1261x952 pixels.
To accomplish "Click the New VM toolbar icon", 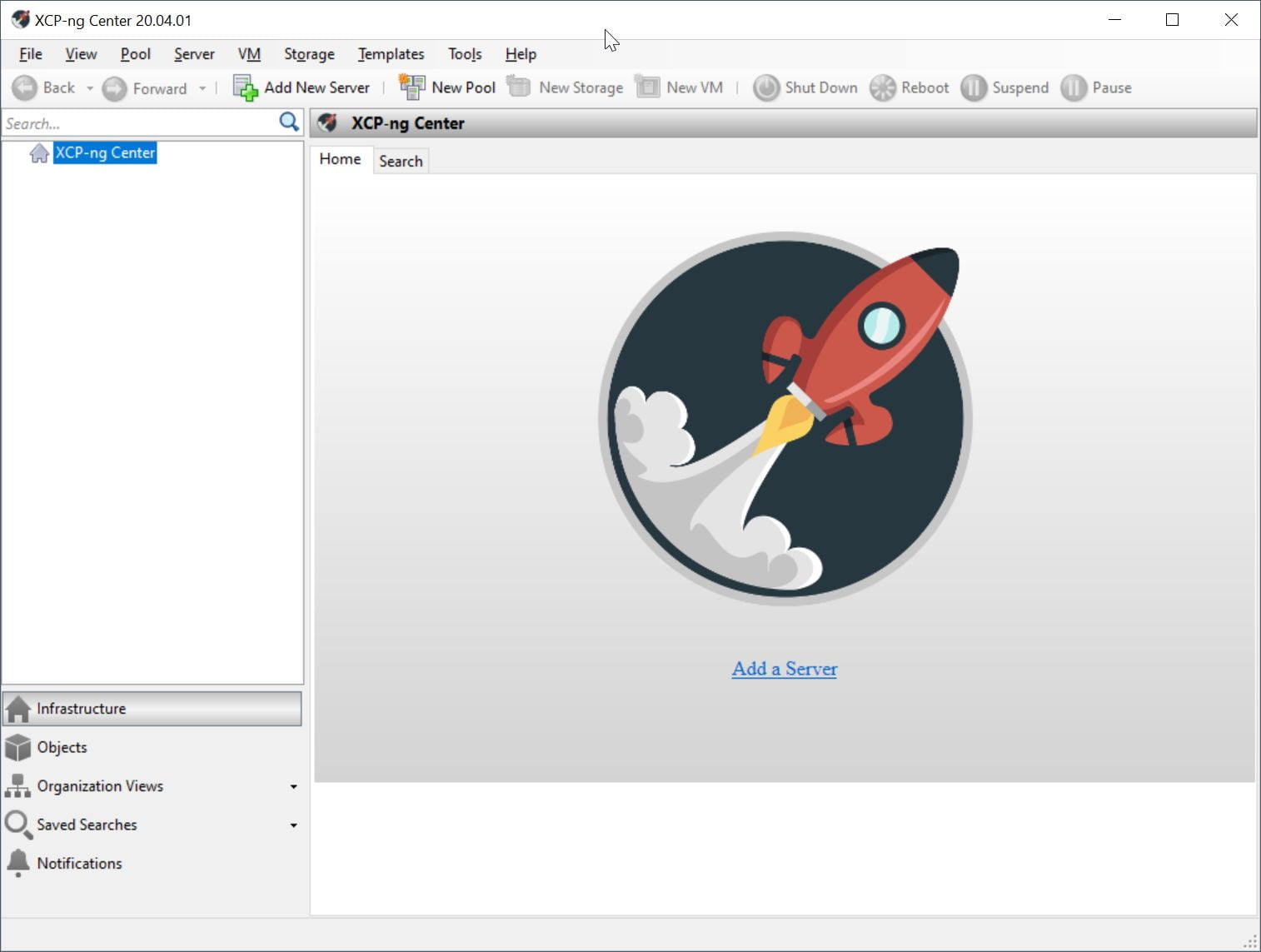I will [x=647, y=87].
